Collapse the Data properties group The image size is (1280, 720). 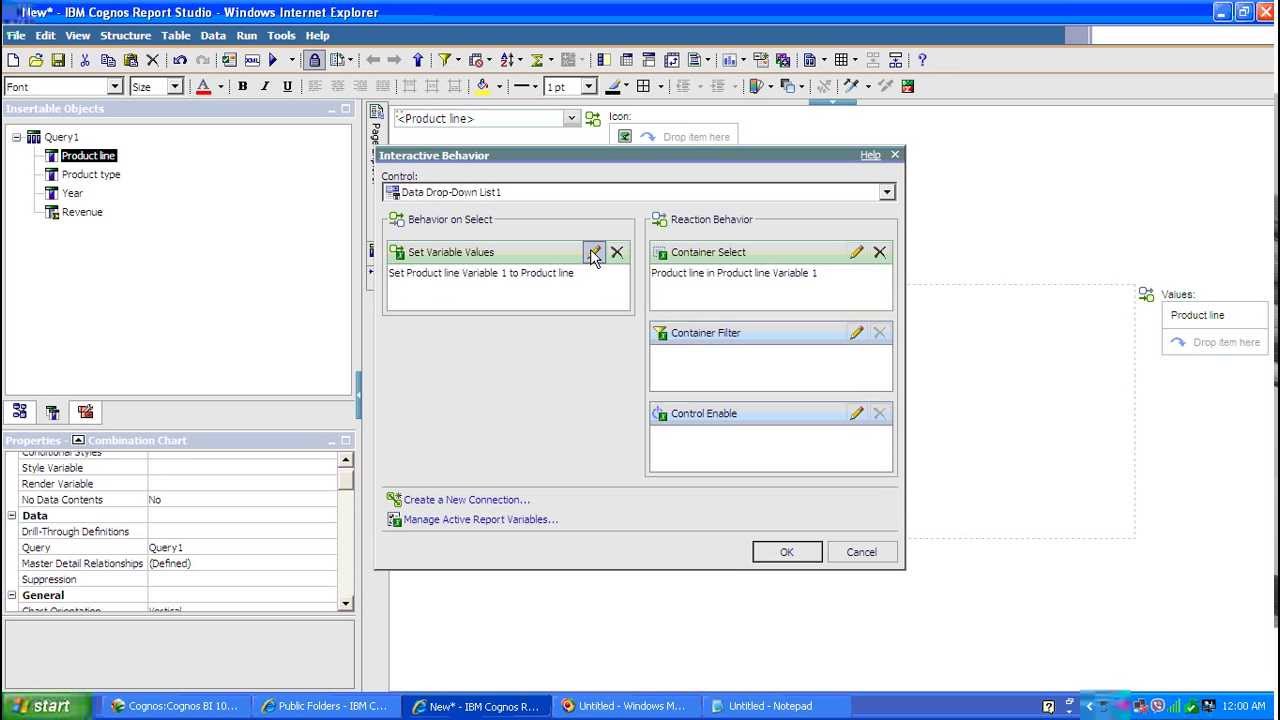[13, 515]
